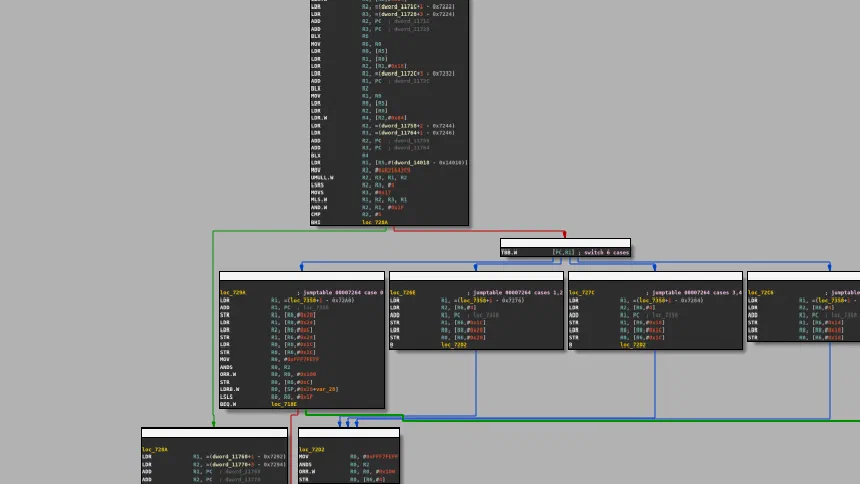This screenshot has height=484, width=860.
Task: Click the 'jumptable 00007264 cases 1,2' comment
Action: point(518,293)
